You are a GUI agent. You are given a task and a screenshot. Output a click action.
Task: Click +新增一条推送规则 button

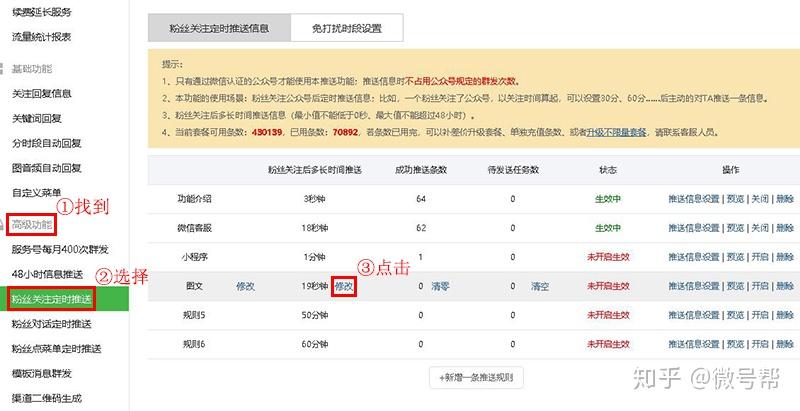pyautogui.click(x=476, y=378)
